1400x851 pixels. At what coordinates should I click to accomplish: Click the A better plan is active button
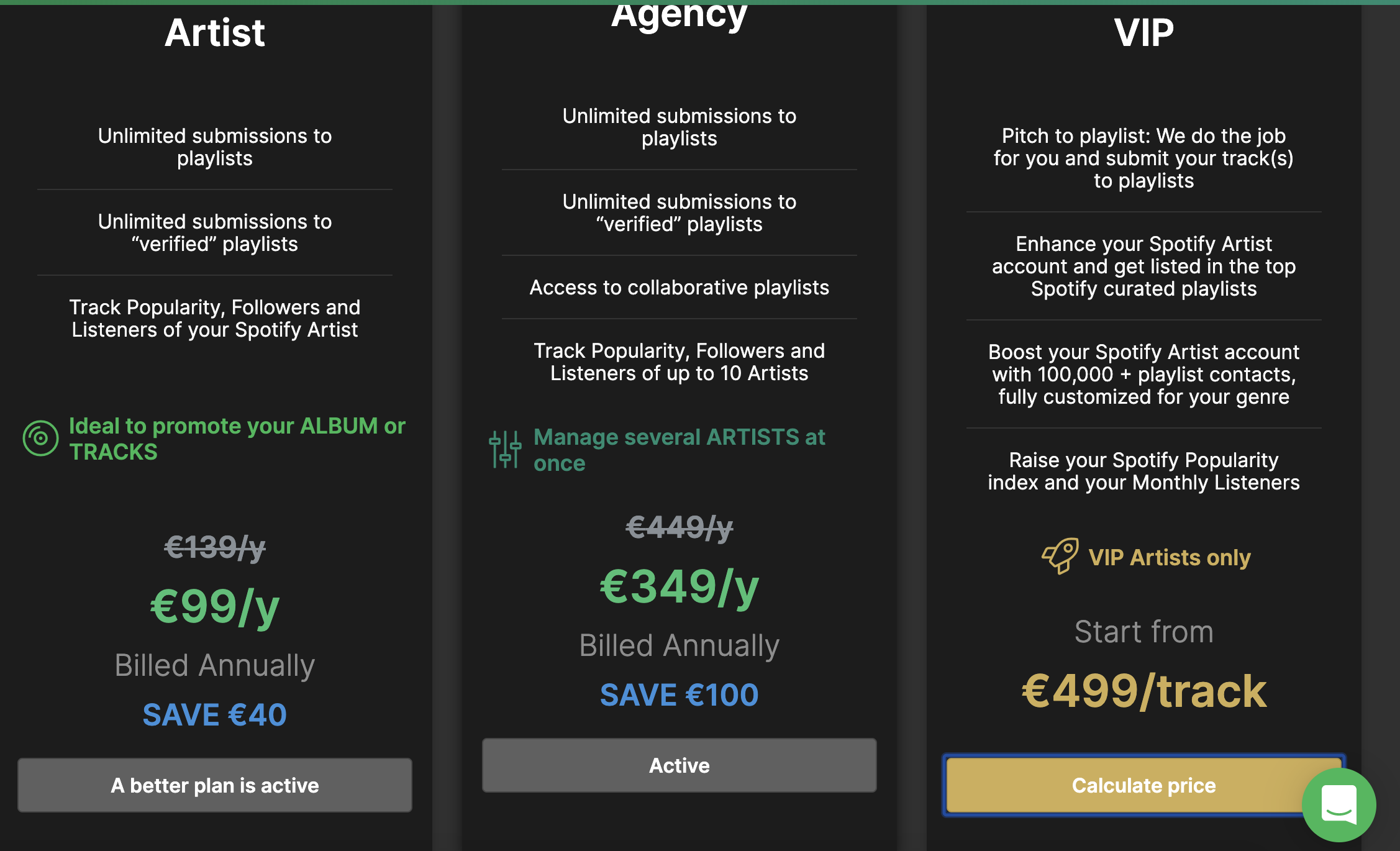click(x=215, y=785)
